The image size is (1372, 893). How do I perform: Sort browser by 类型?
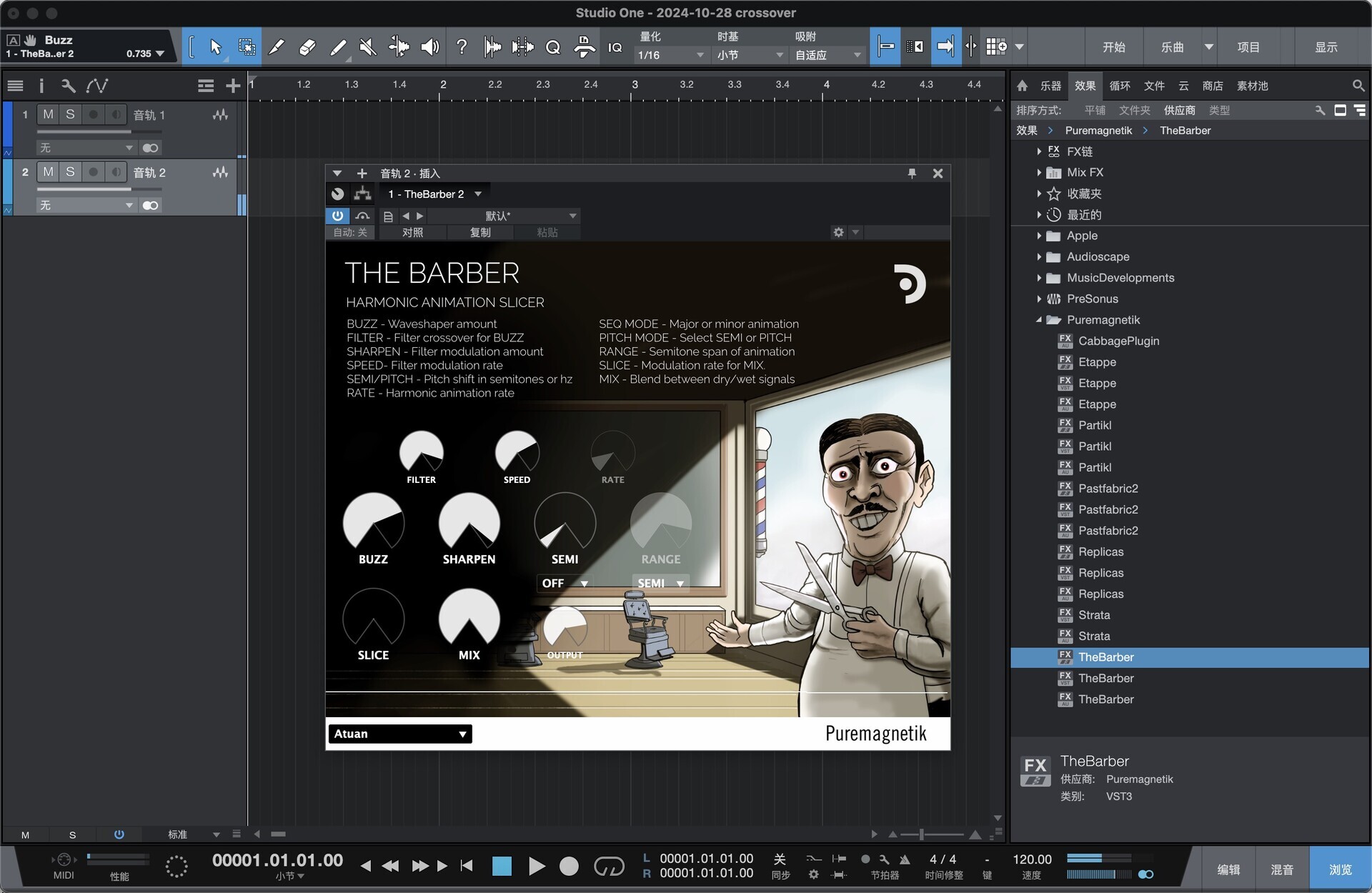pyautogui.click(x=1219, y=110)
